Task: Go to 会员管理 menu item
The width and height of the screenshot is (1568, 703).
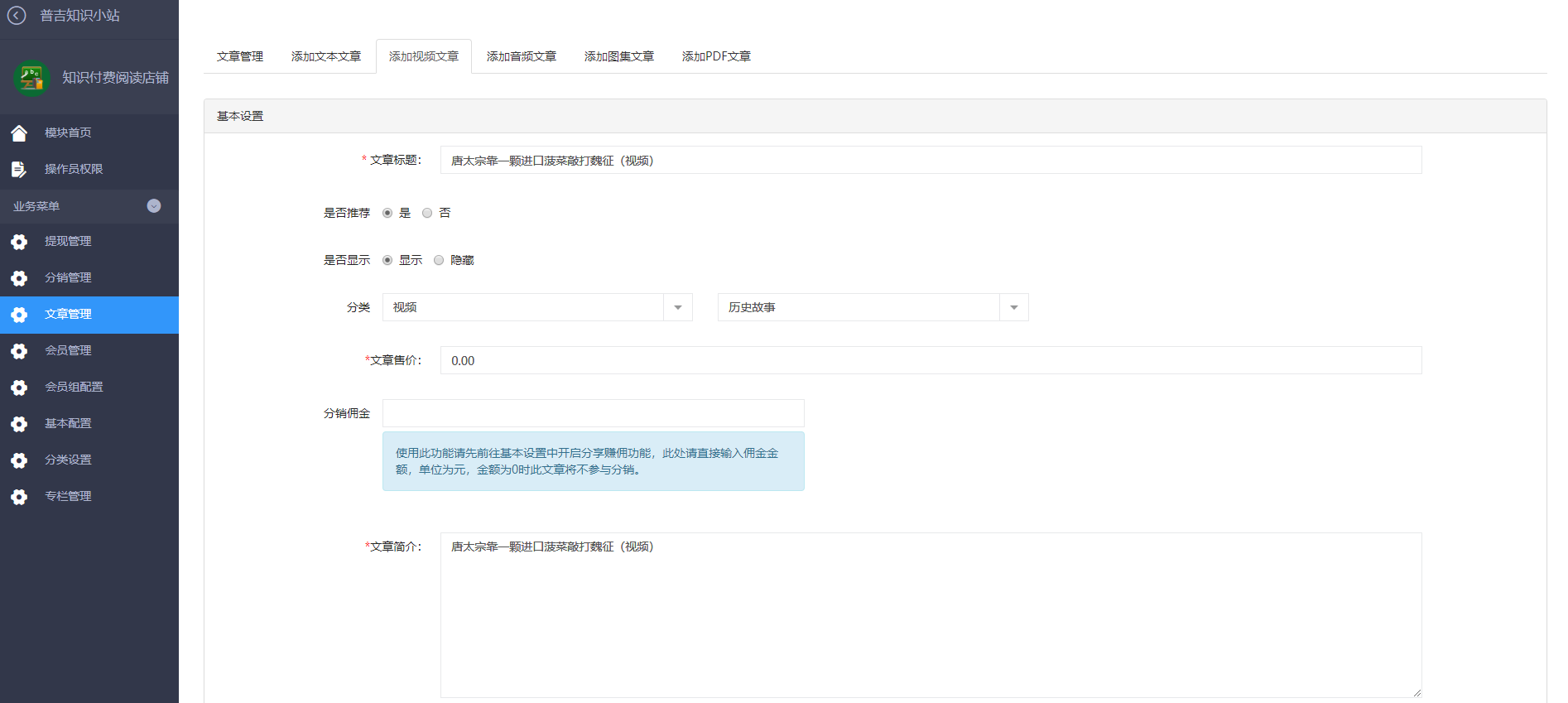Action: (89, 351)
